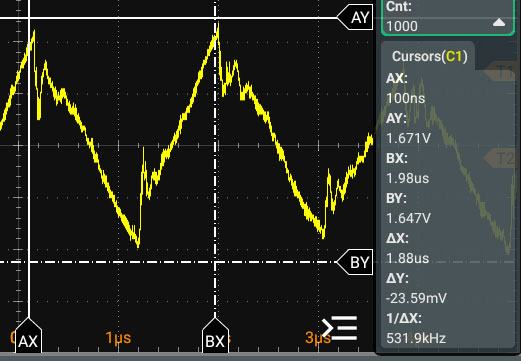Select the BX 1.98us value

pos(408,178)
